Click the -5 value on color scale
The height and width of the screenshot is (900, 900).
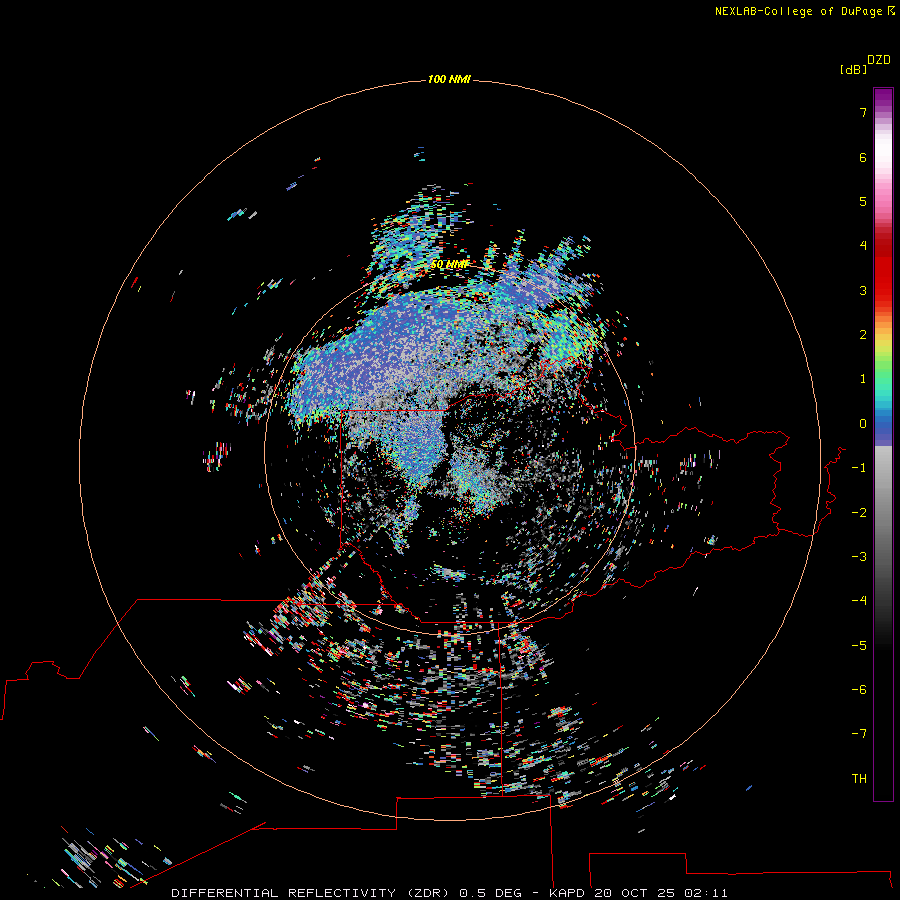click(859, 646)
